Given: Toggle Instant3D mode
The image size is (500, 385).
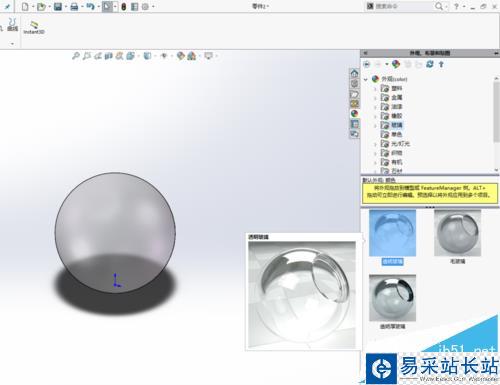Looking at the screenshot, I should pos(34,27).
